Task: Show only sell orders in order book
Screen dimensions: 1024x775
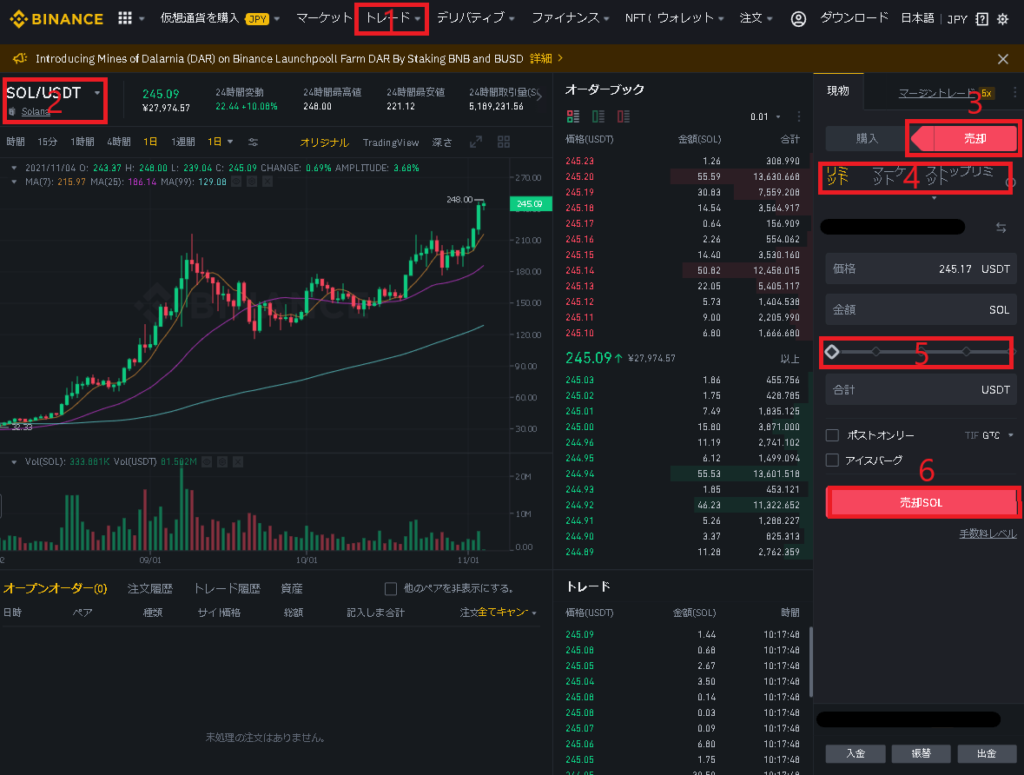Action: pyautogui.click(x=624, y=116)
